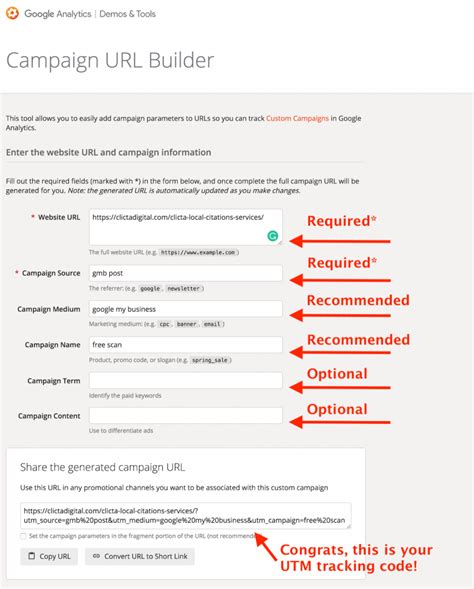The height and width of the screenshot is (589, 474).
Task: Click the Campaign Name field with free scan
Action: tap(186, 344)
